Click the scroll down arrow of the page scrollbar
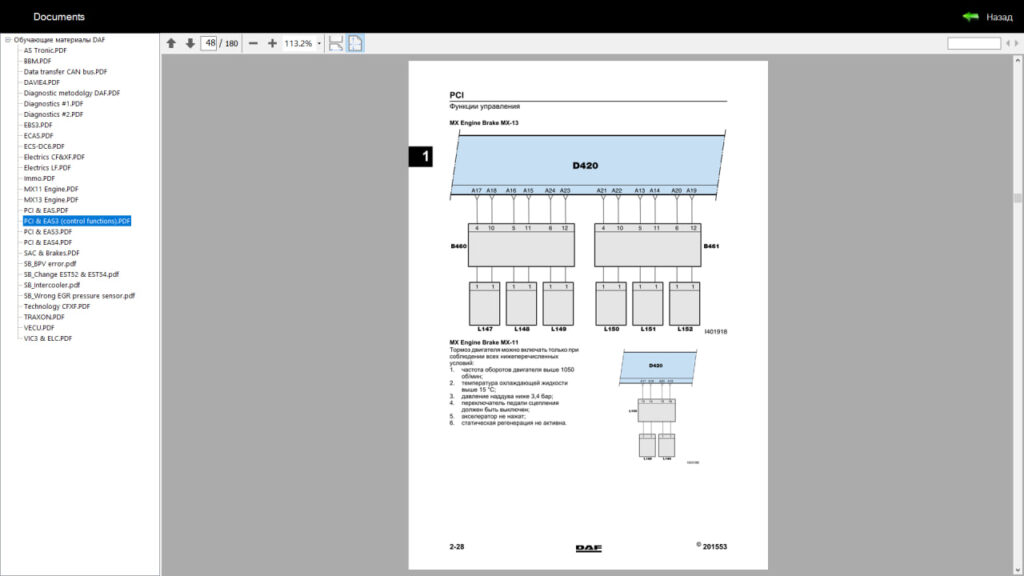This screenshot has height=576, width=1024. 1017,570
